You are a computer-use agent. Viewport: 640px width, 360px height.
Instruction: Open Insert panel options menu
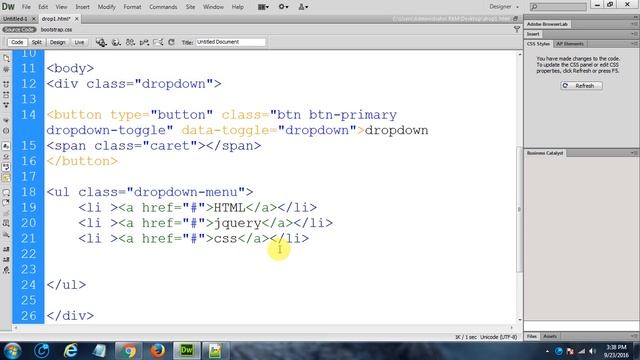pyautogui.click(x=634, y=34)
